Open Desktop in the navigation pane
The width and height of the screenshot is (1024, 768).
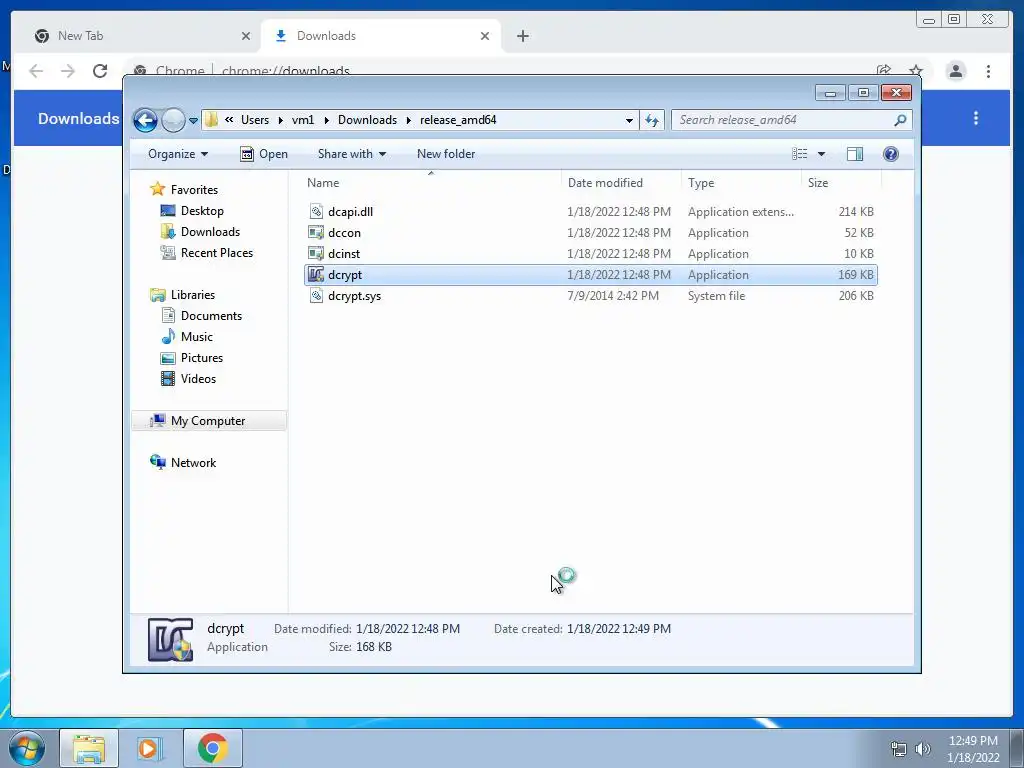tap(202, 211)
